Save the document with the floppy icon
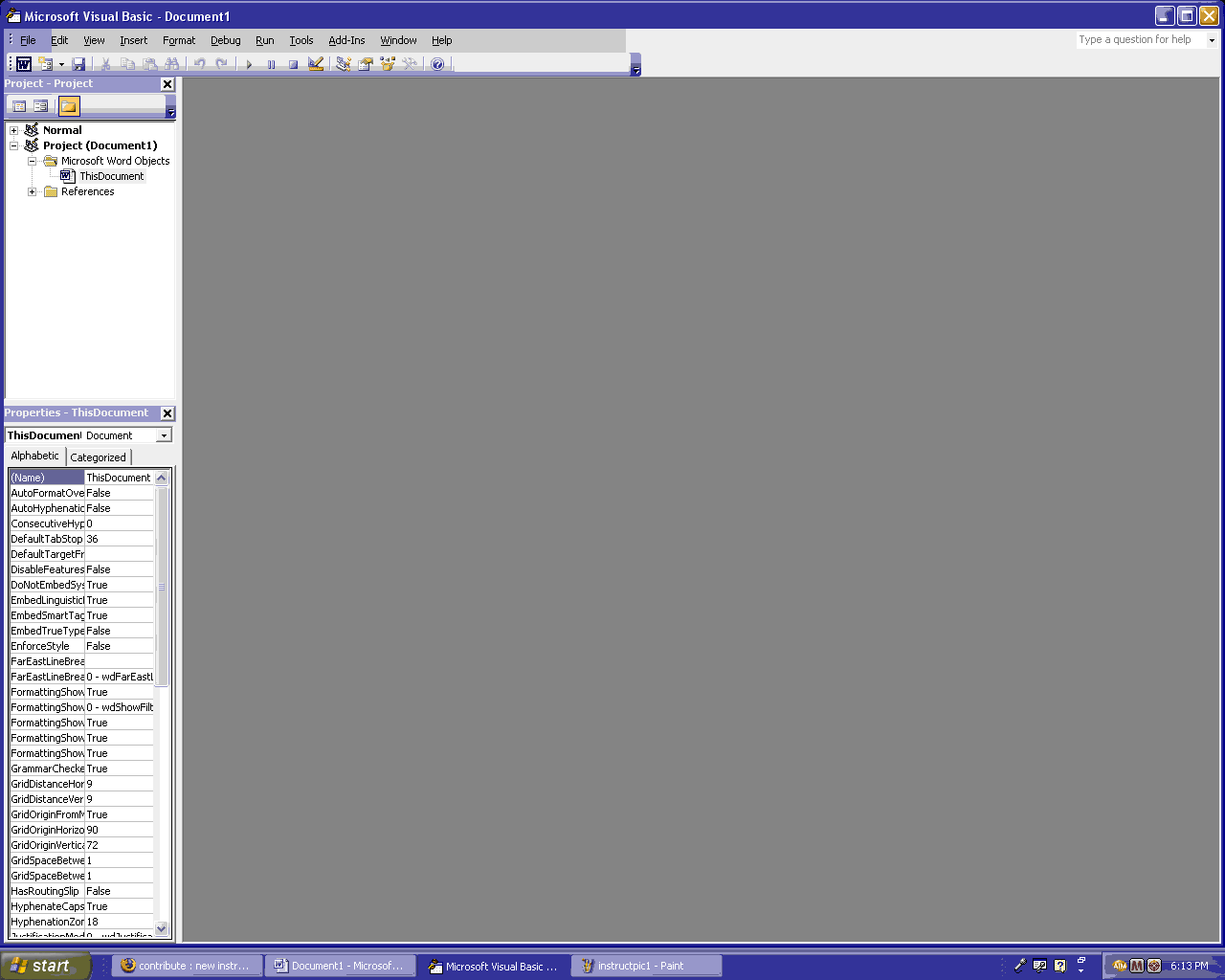The height and width of the screenshot is (980, 1225). point(78,64)
